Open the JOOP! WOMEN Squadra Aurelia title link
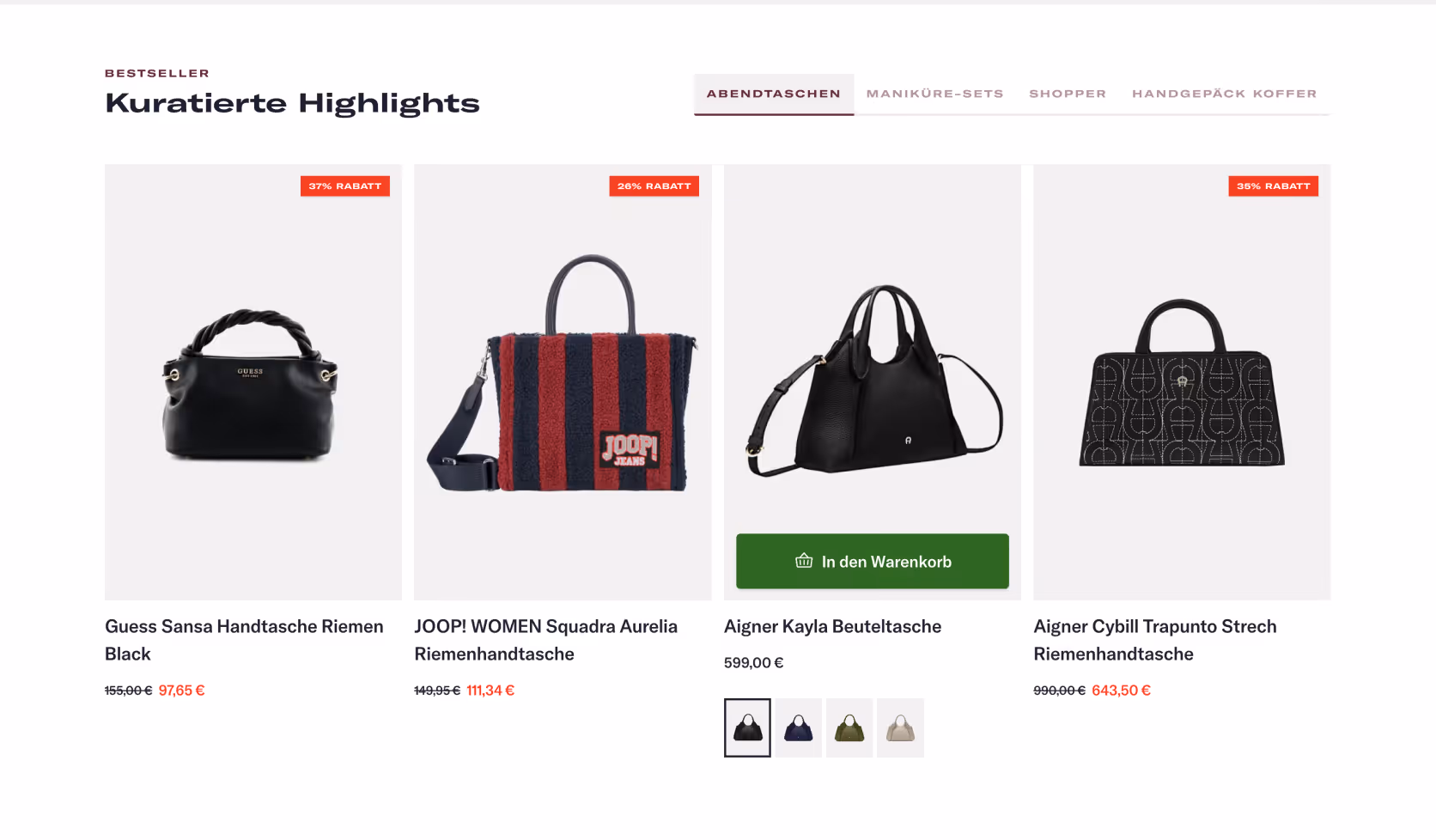 point(546,640)
